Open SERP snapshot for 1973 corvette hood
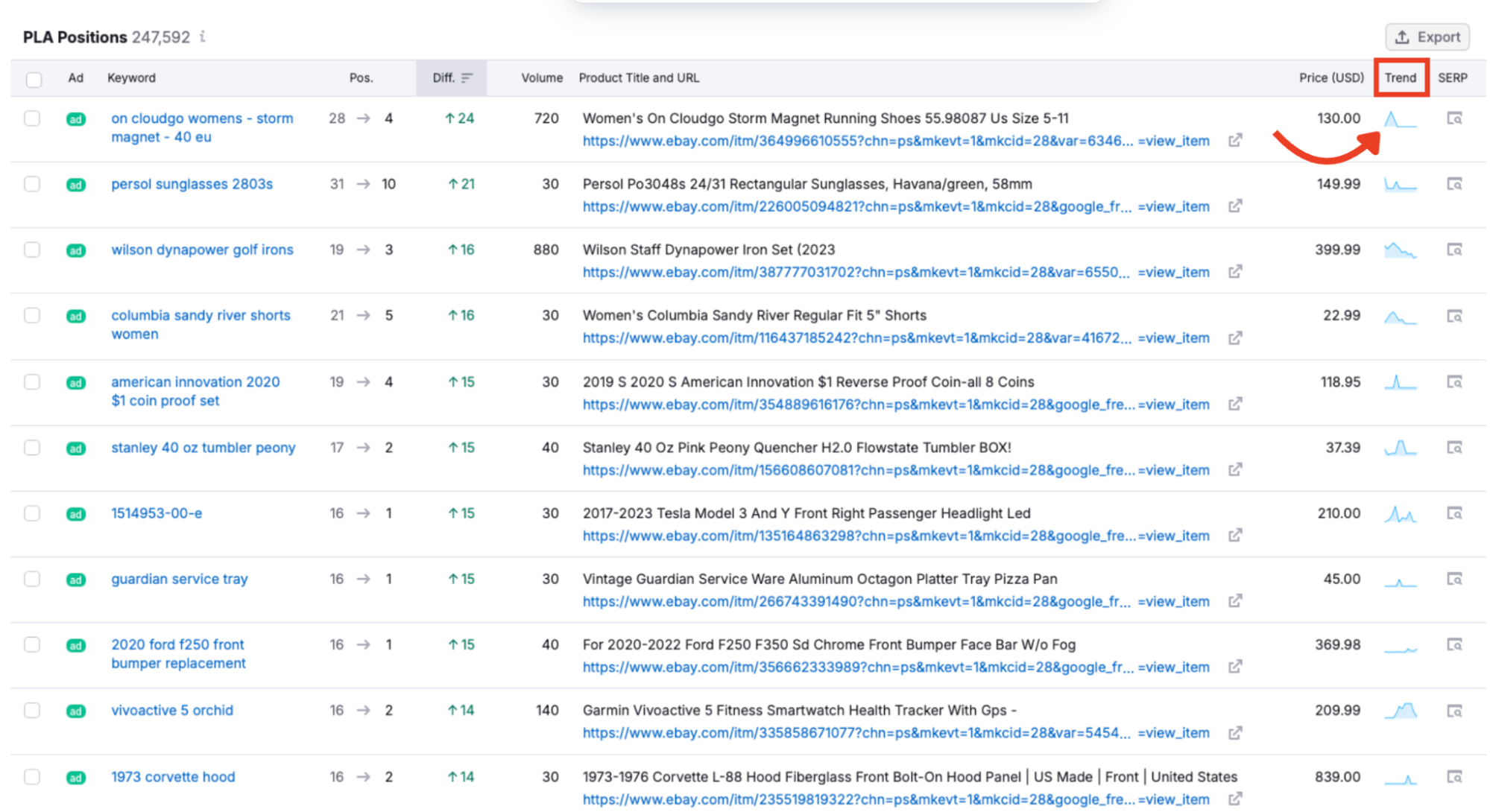1490x812 pixels. pos(1453,777)
